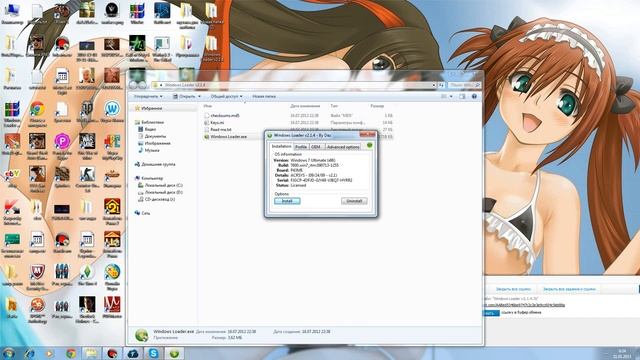Click the Windows Loader taskbar button

click(x=174, y=353)
